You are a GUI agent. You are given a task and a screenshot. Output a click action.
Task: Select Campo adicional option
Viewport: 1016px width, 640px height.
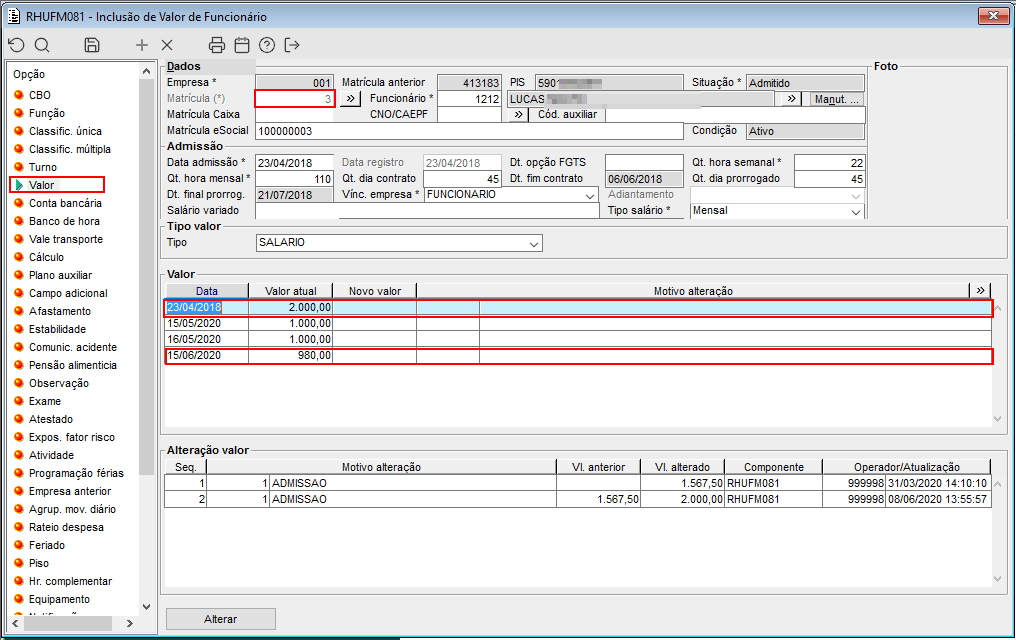point(68,293)
